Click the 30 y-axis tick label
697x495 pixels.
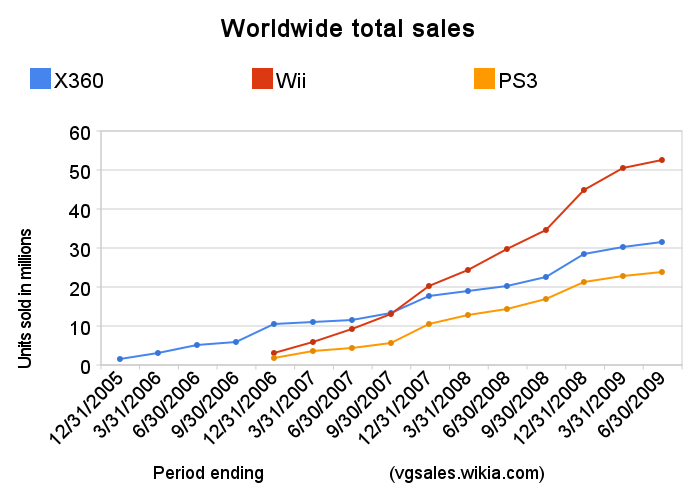pyautogui.click(x=80, y=248)
